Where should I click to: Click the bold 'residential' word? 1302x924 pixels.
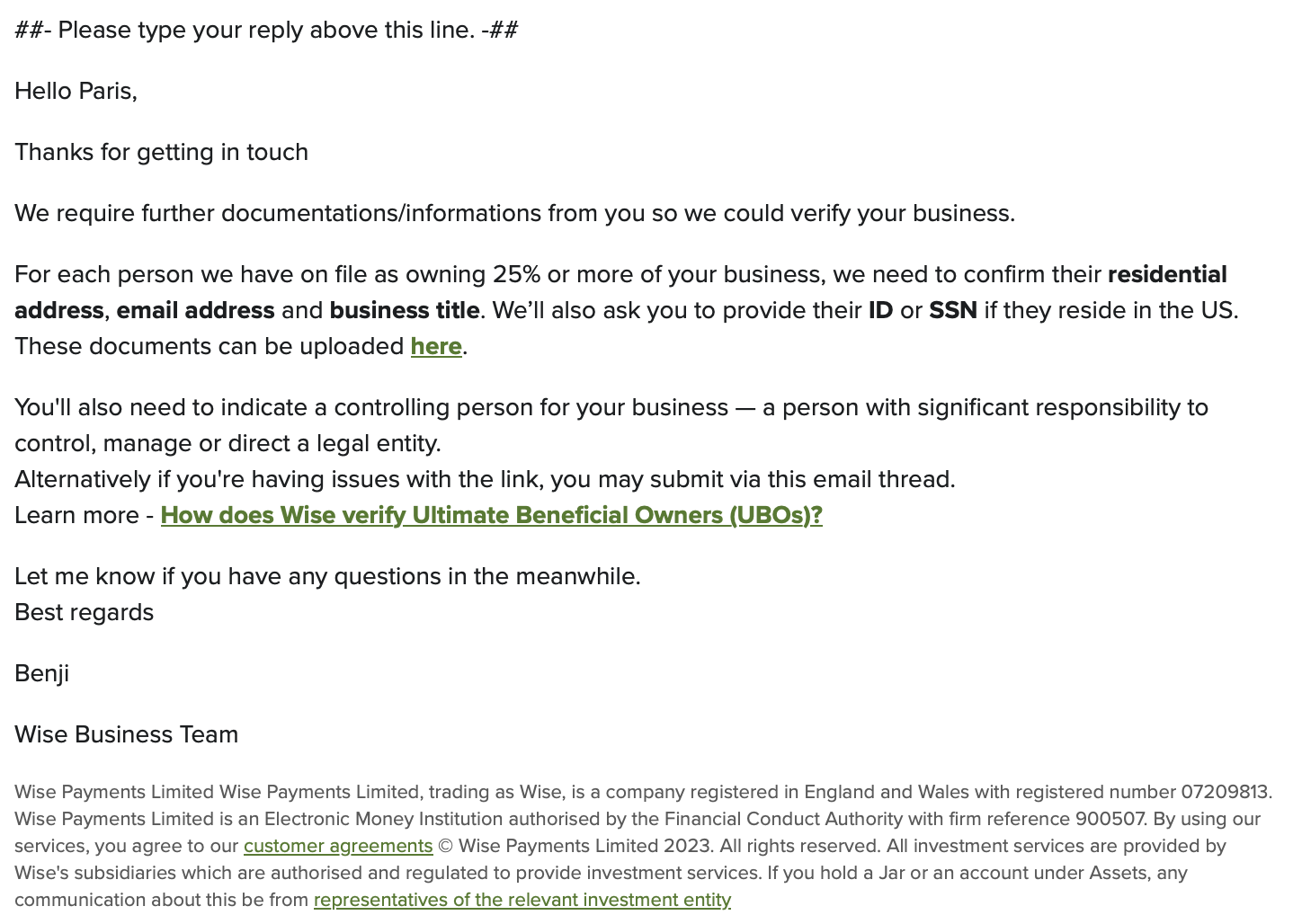coord(1167,274)
